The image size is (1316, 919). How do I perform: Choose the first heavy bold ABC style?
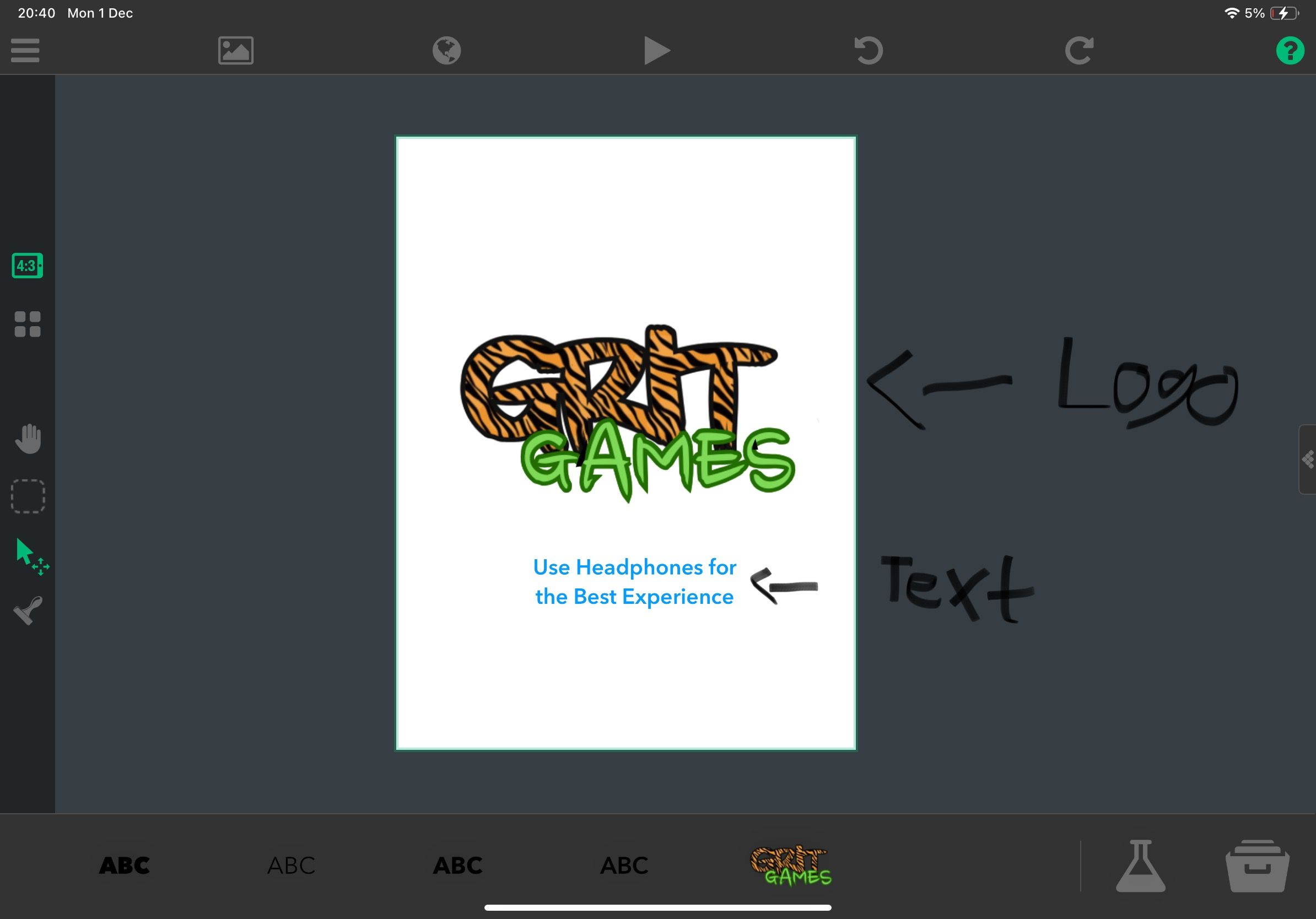coord(125,866)
